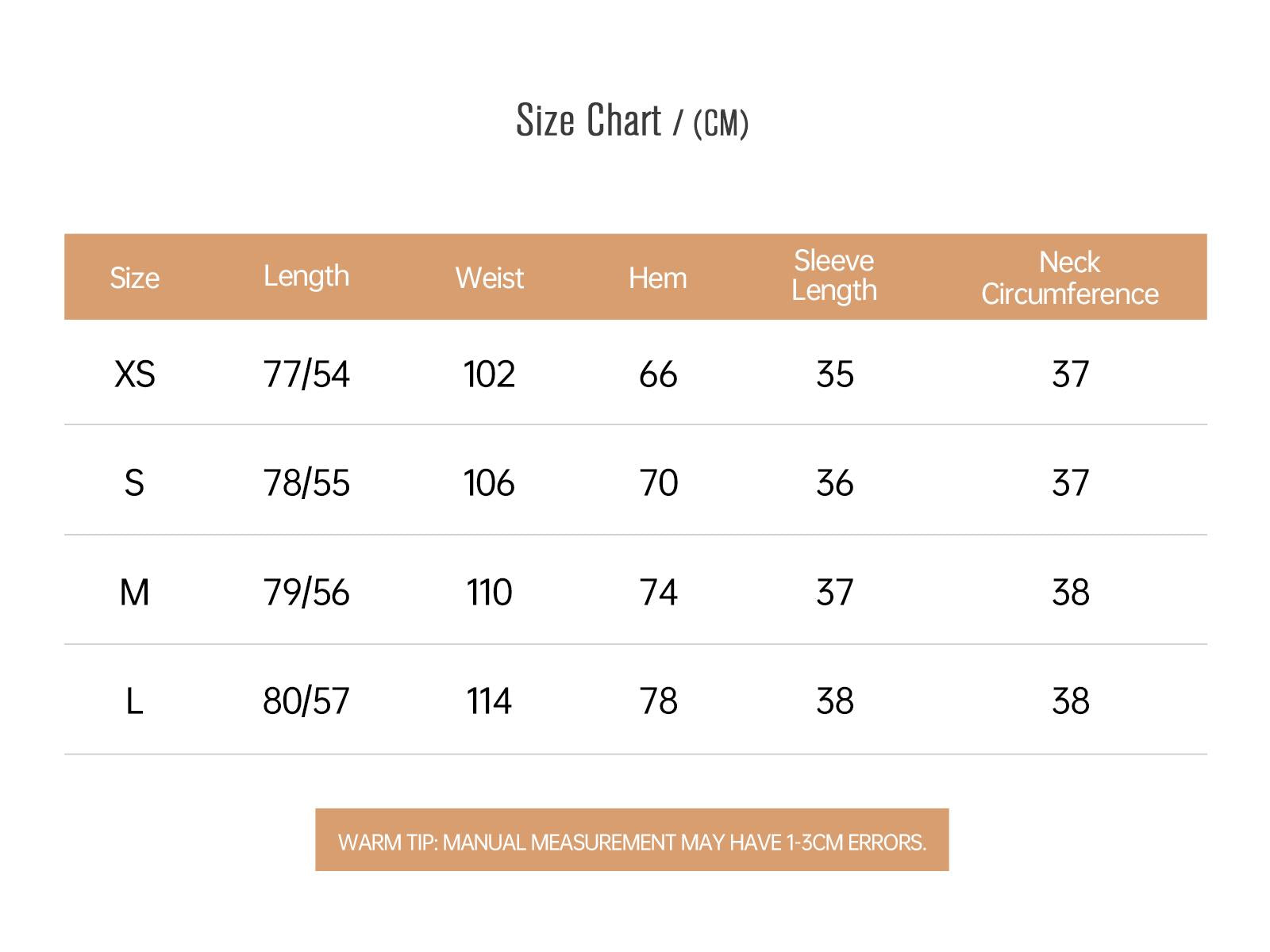
Task: Click the 74 hem value
Action: [658, 593]
